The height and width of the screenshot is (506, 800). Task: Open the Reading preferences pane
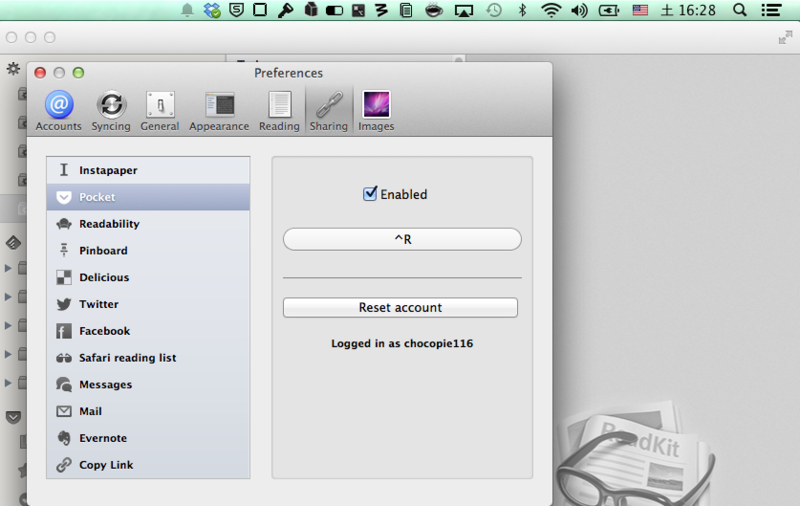[279, 111]
